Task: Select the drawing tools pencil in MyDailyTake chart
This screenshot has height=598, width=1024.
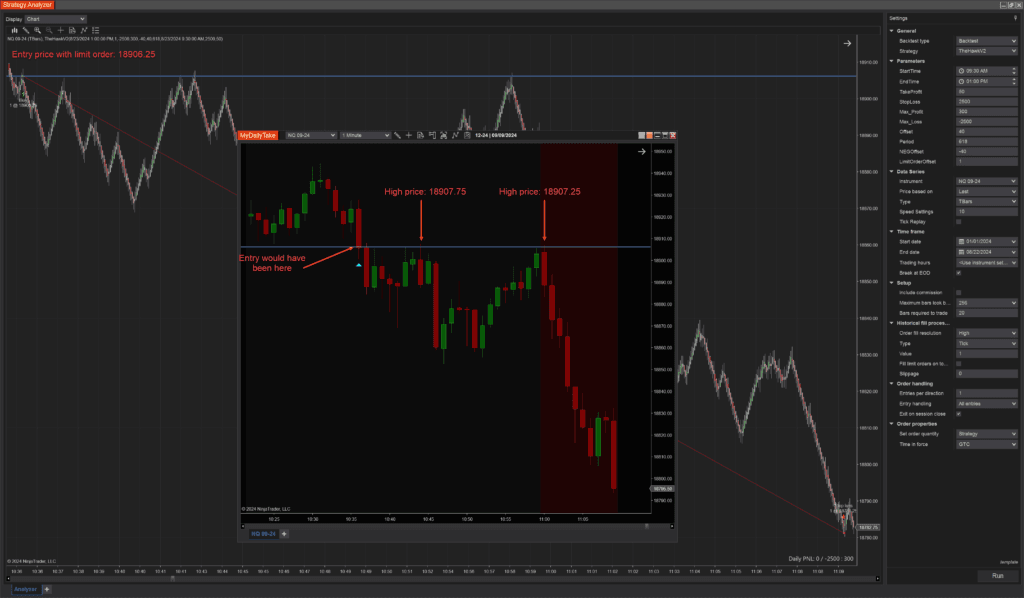Action: click(397, 135)
